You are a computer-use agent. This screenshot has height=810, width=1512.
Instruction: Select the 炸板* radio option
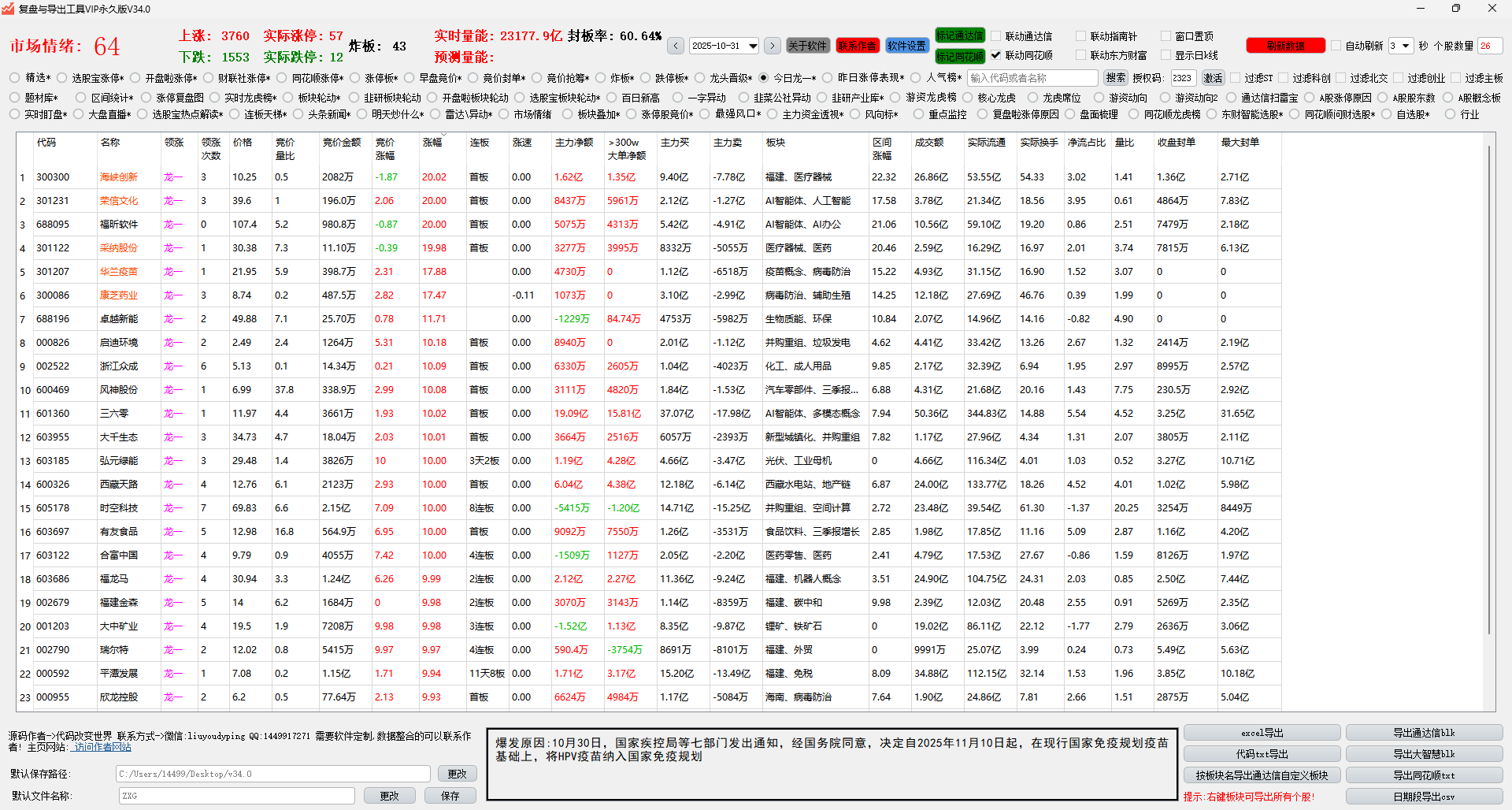(601, 78)
